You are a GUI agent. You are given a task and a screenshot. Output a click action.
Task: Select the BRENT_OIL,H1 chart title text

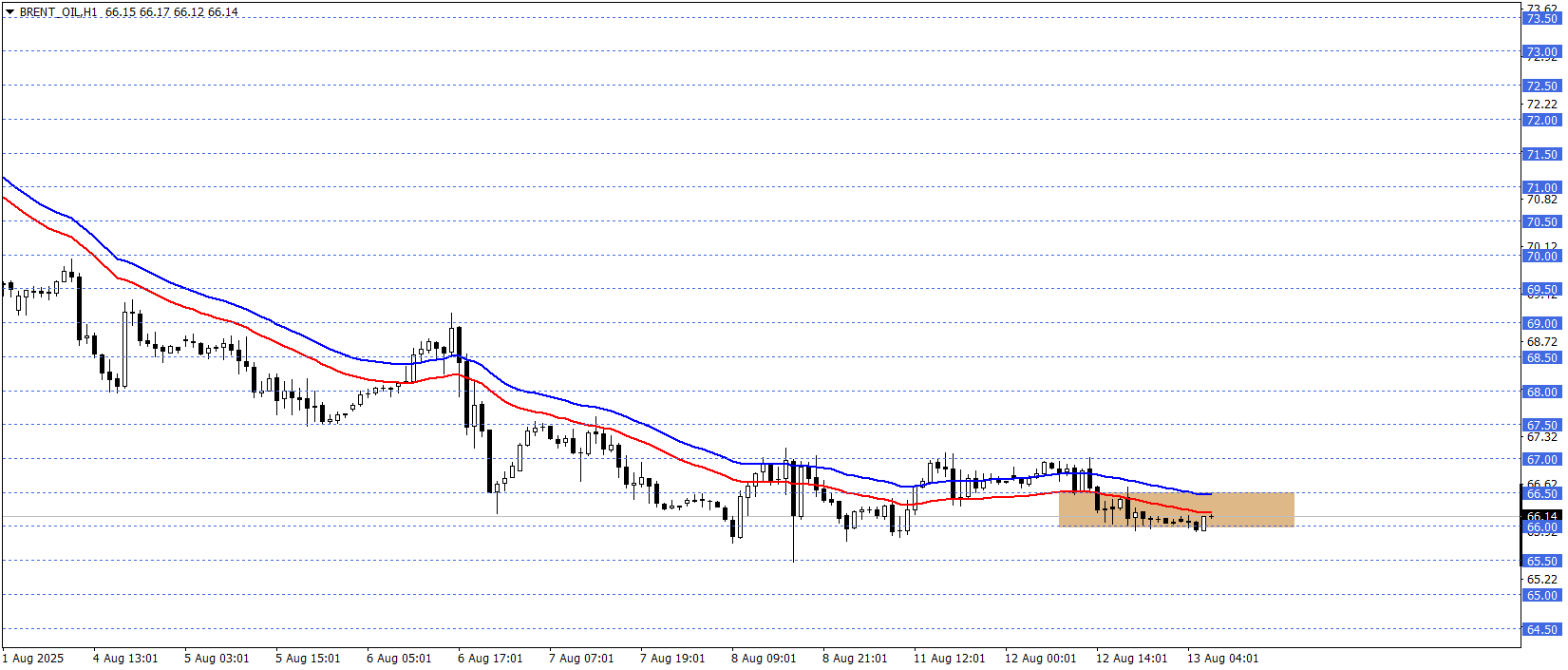click(x=58, y=12)
